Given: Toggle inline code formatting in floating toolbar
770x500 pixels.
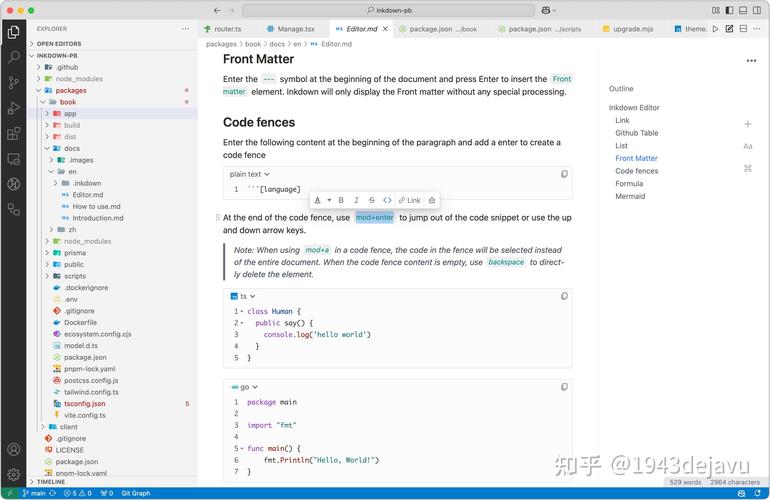Looking at the screenshot, I should coord(387,200).
